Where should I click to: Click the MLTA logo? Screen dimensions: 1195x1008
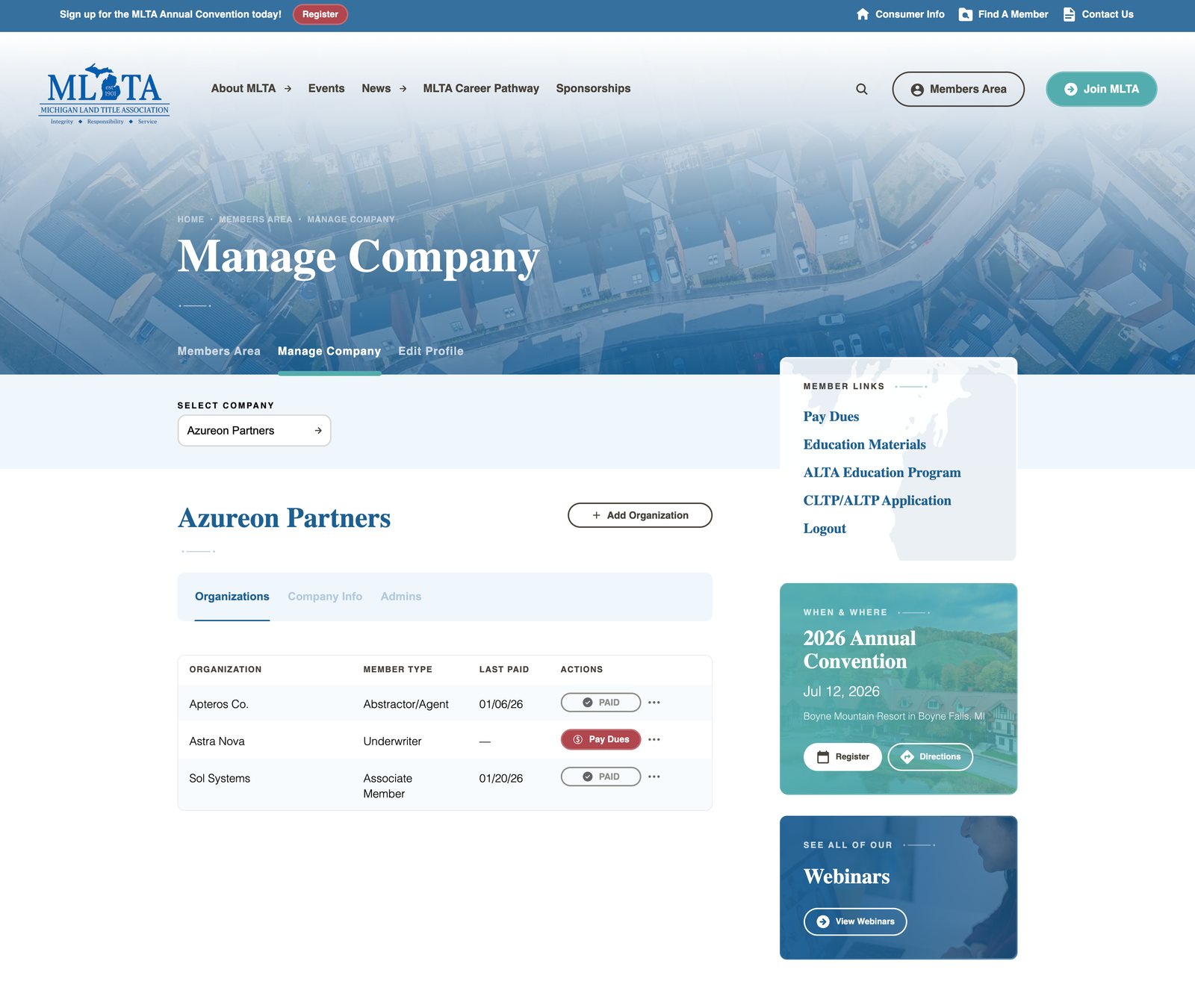pos(105,93)
